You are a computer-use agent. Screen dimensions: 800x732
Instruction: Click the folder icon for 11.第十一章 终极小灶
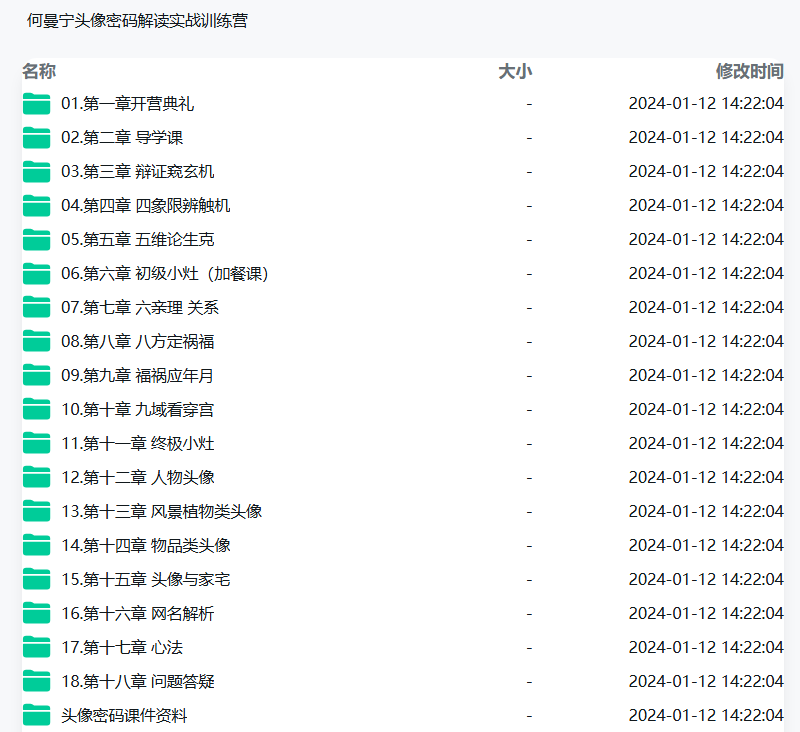(36, 443)
